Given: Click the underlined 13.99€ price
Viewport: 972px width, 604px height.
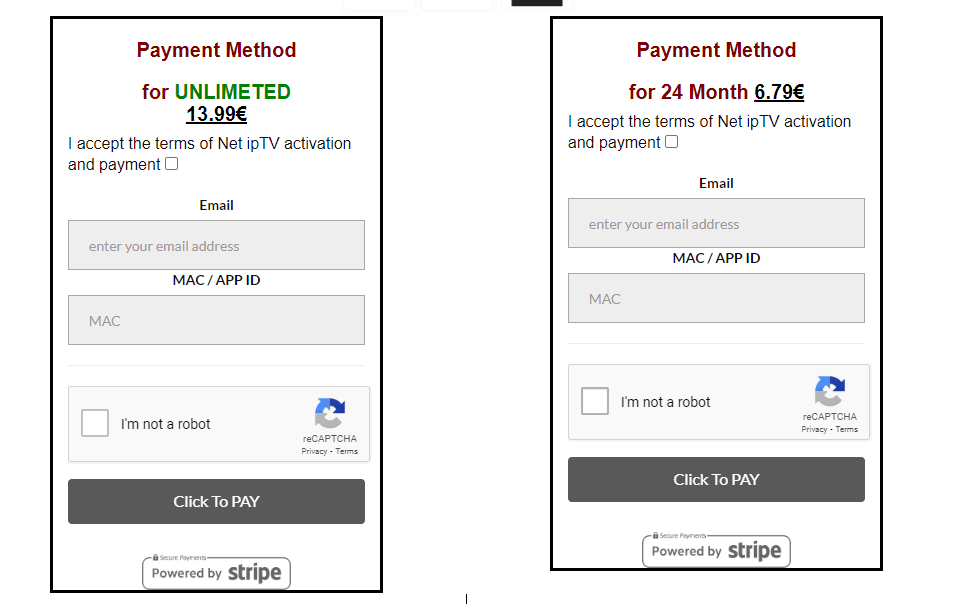Looking at the screenshot, I should [216, 114].
